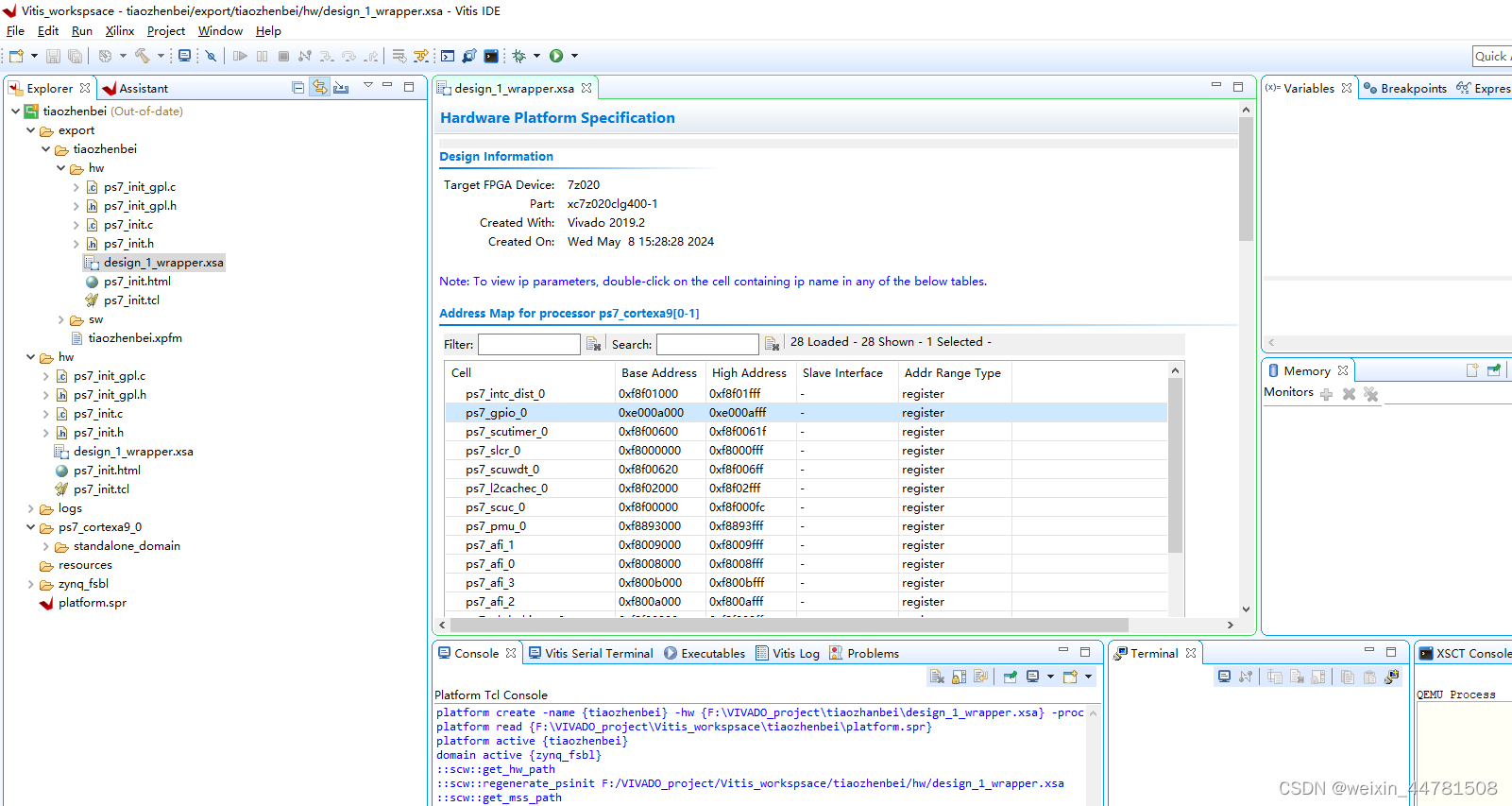The width and height of the screenshot is (1512, 806).
Task: Switch to the Vitis Log tab
Action: coord(788,653)
